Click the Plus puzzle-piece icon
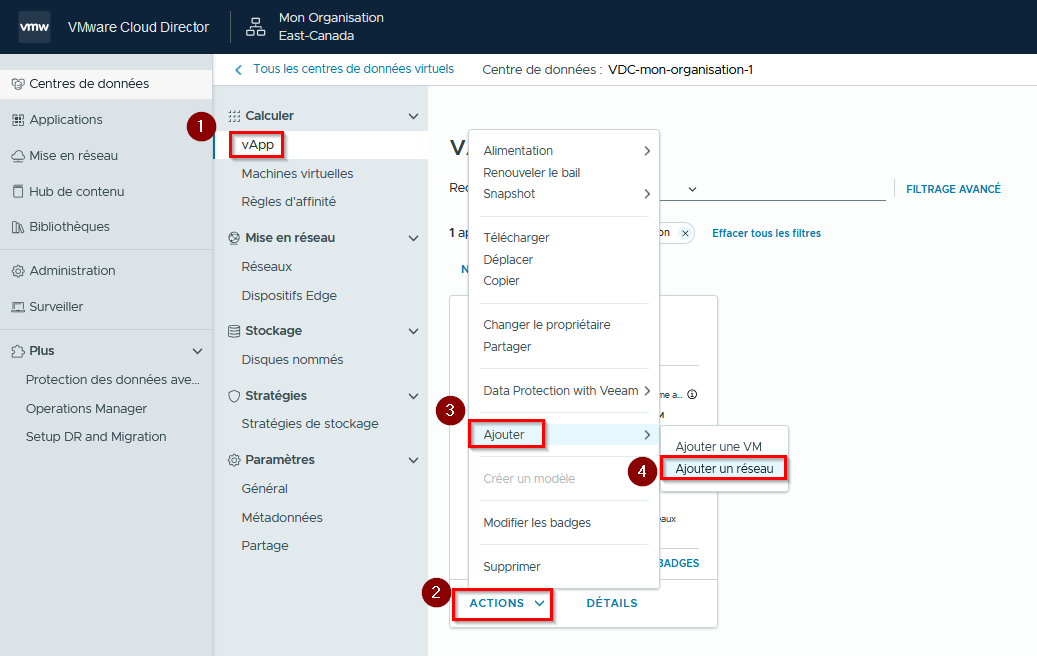This screenshot has height=656, width=1037. pos(18,351)
